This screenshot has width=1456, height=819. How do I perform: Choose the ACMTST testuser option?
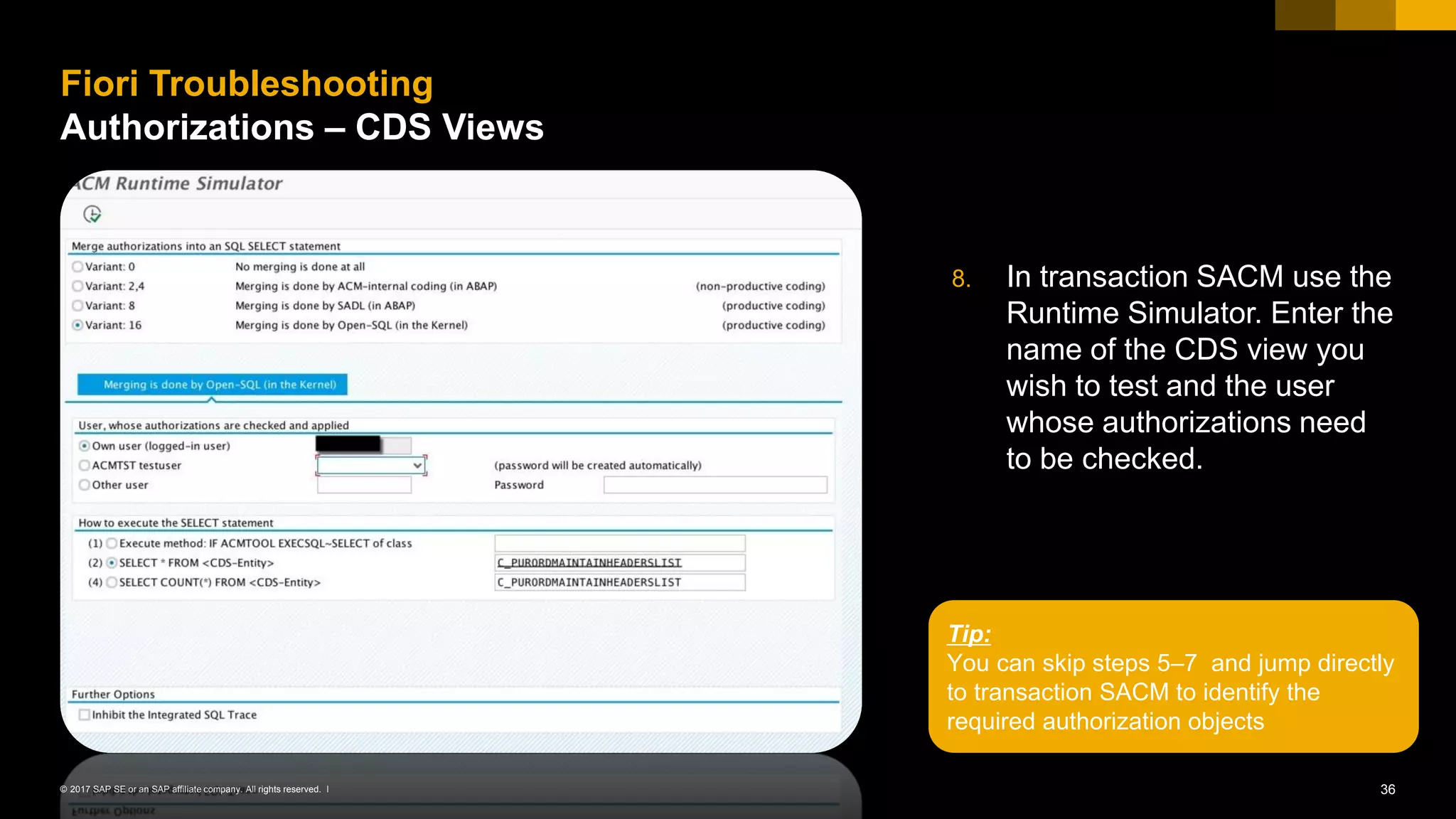point(85,466)
